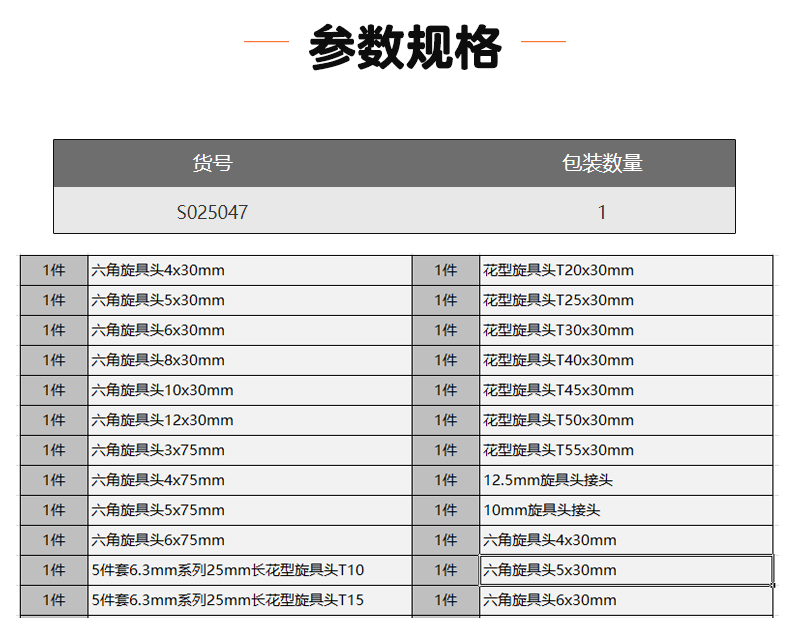Viewport: 790px width, 618px height.
Task: Select the 5件套 花型旋具头T10 cell
Action: click(x=250, y=570)
